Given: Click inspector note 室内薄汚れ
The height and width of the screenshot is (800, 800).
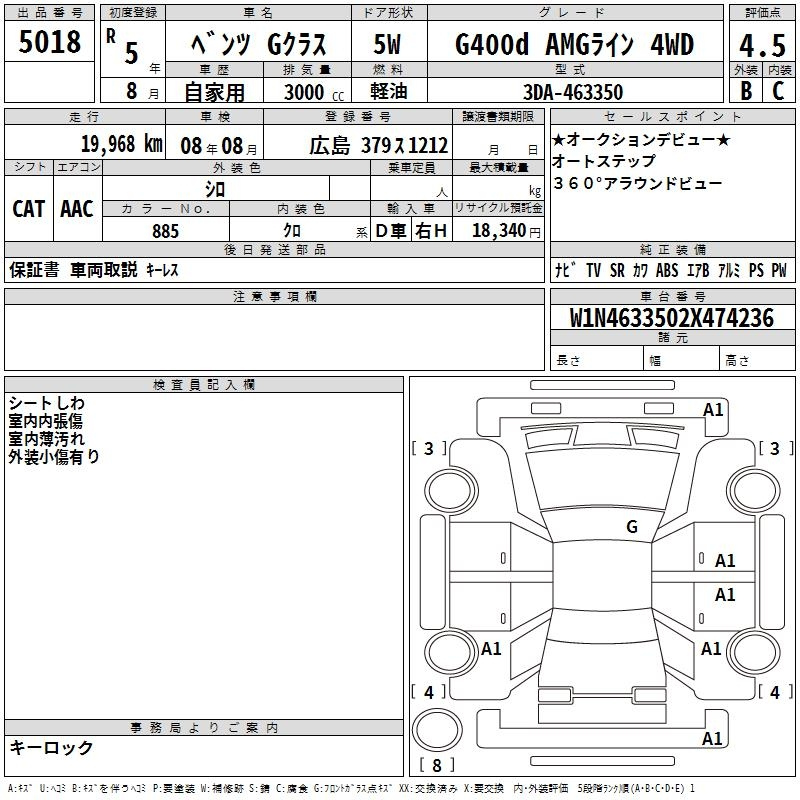Looking at the screenshot, I should coord(46,439).
